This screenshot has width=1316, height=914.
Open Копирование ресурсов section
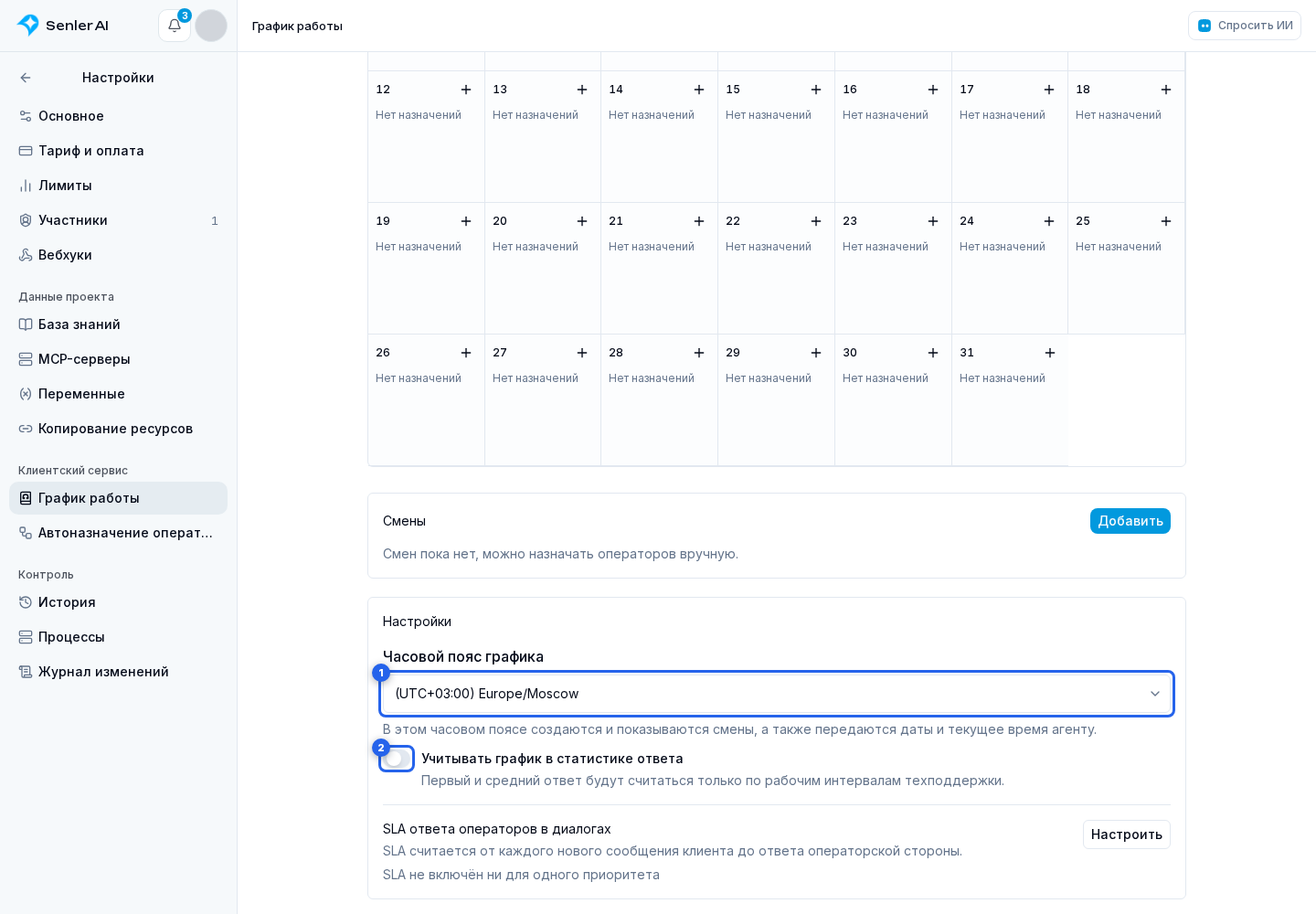[118, 429]
